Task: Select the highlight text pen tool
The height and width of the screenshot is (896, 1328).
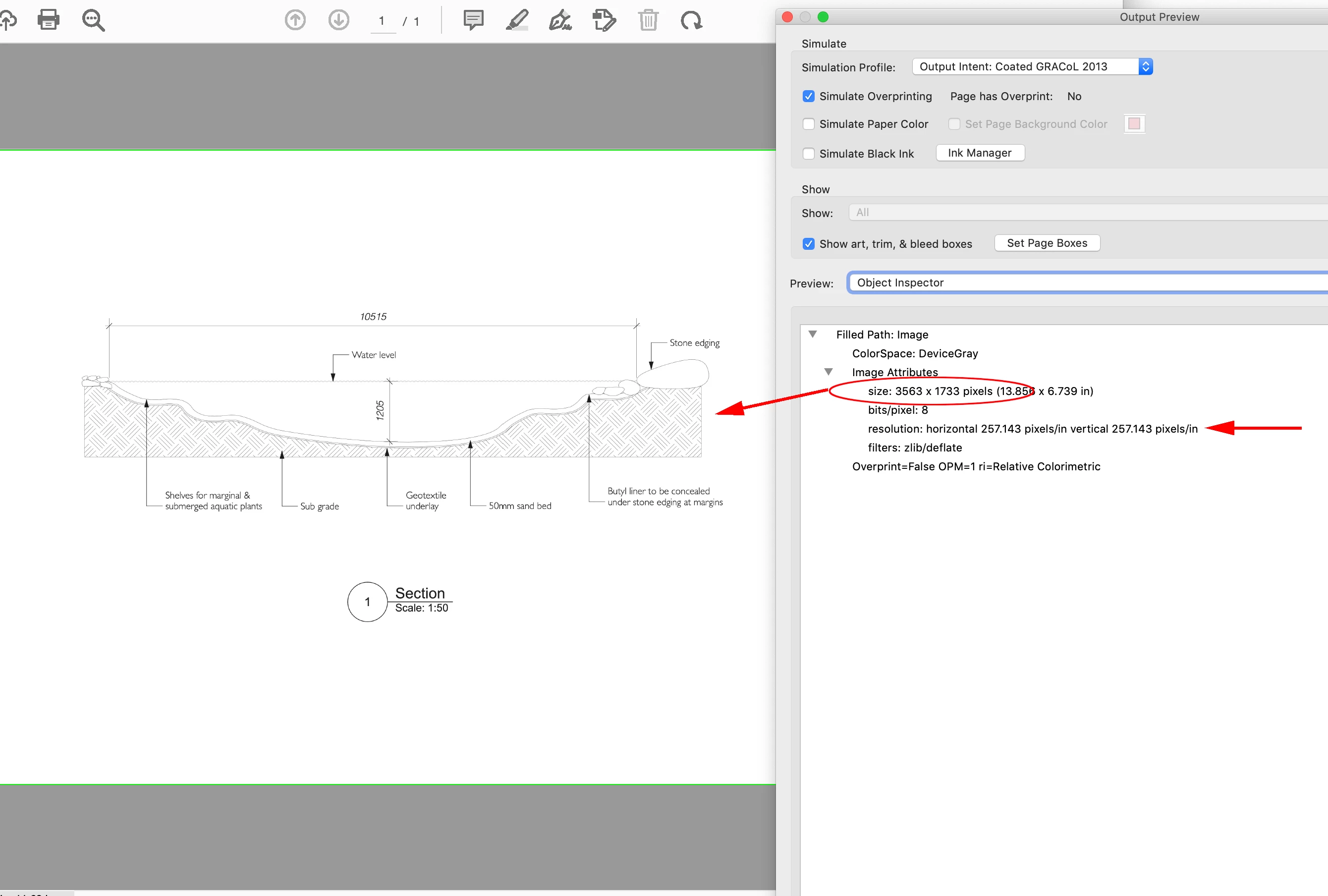Action: click(x=517, y=20)
